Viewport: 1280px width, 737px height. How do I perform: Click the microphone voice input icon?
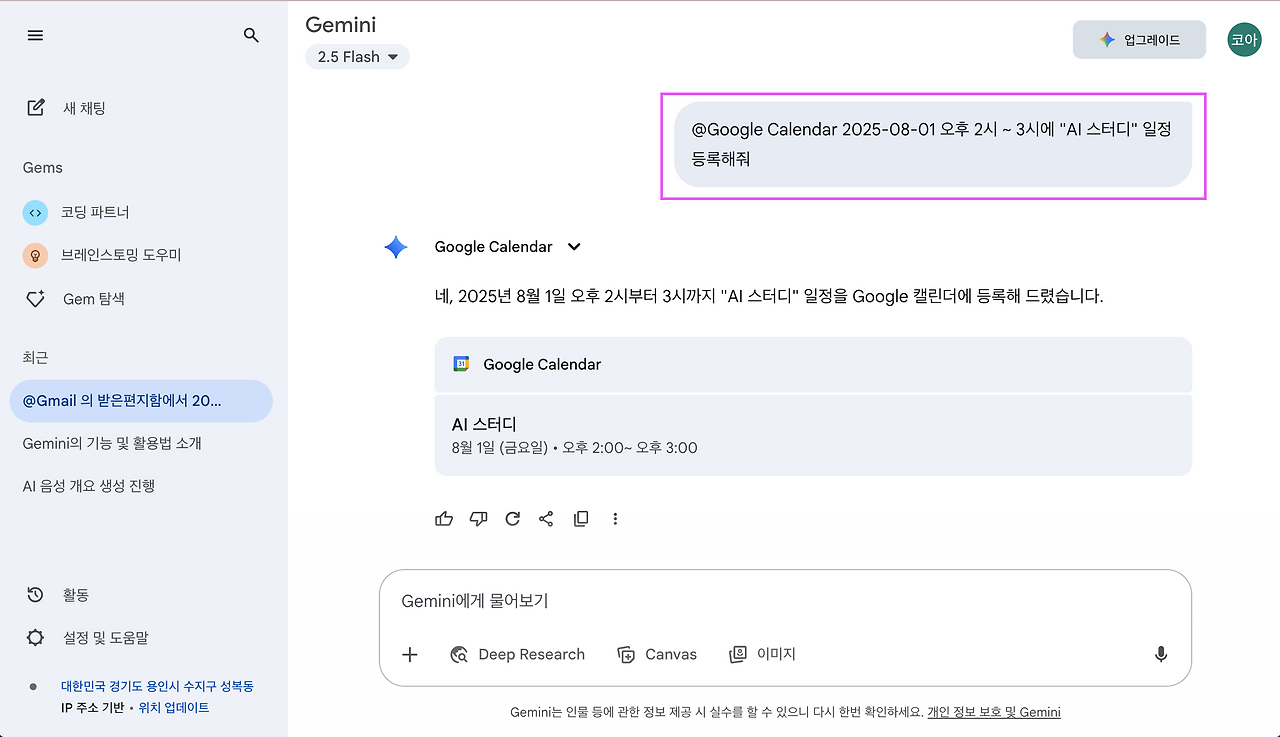1161,654
